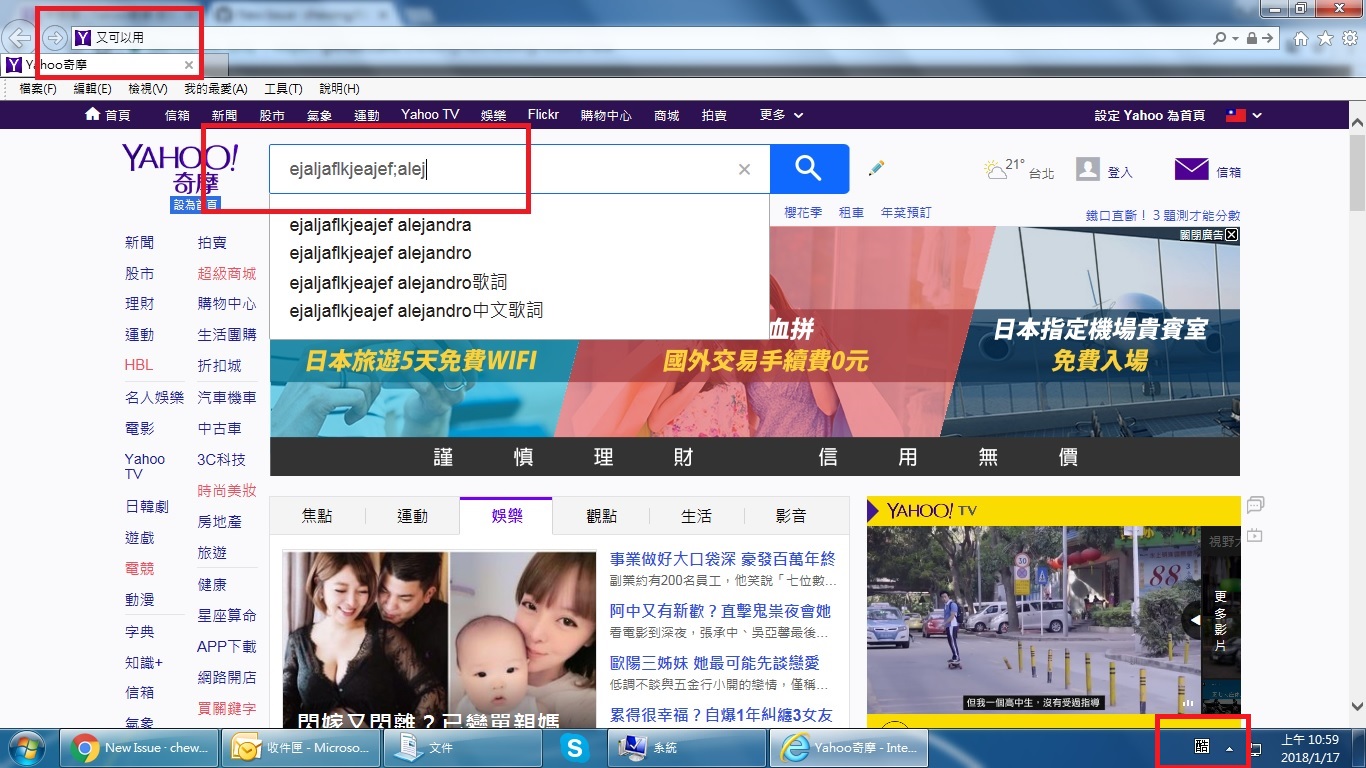Open the 檔案(F) menu
This screenshot has height=768, width=1366.
coord(38,89)
